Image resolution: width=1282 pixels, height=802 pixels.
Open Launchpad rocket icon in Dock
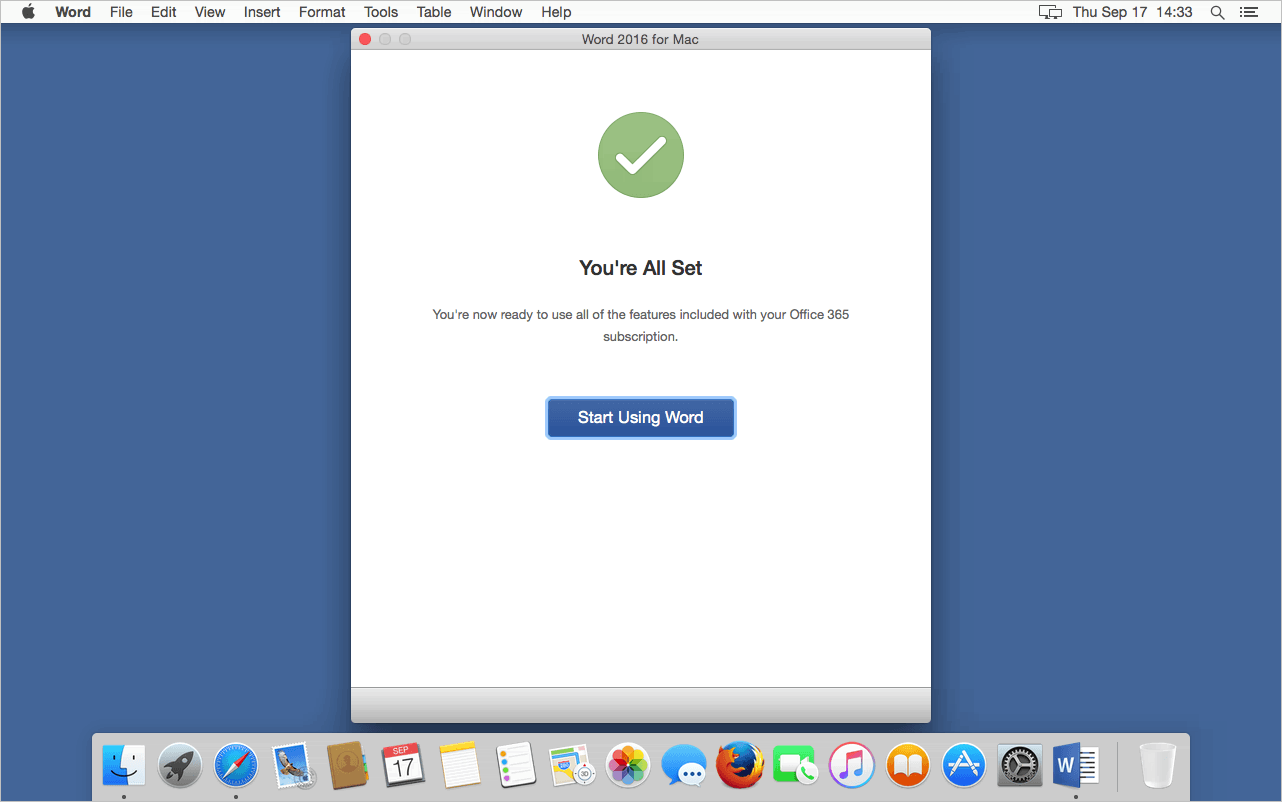pos(180,766)
